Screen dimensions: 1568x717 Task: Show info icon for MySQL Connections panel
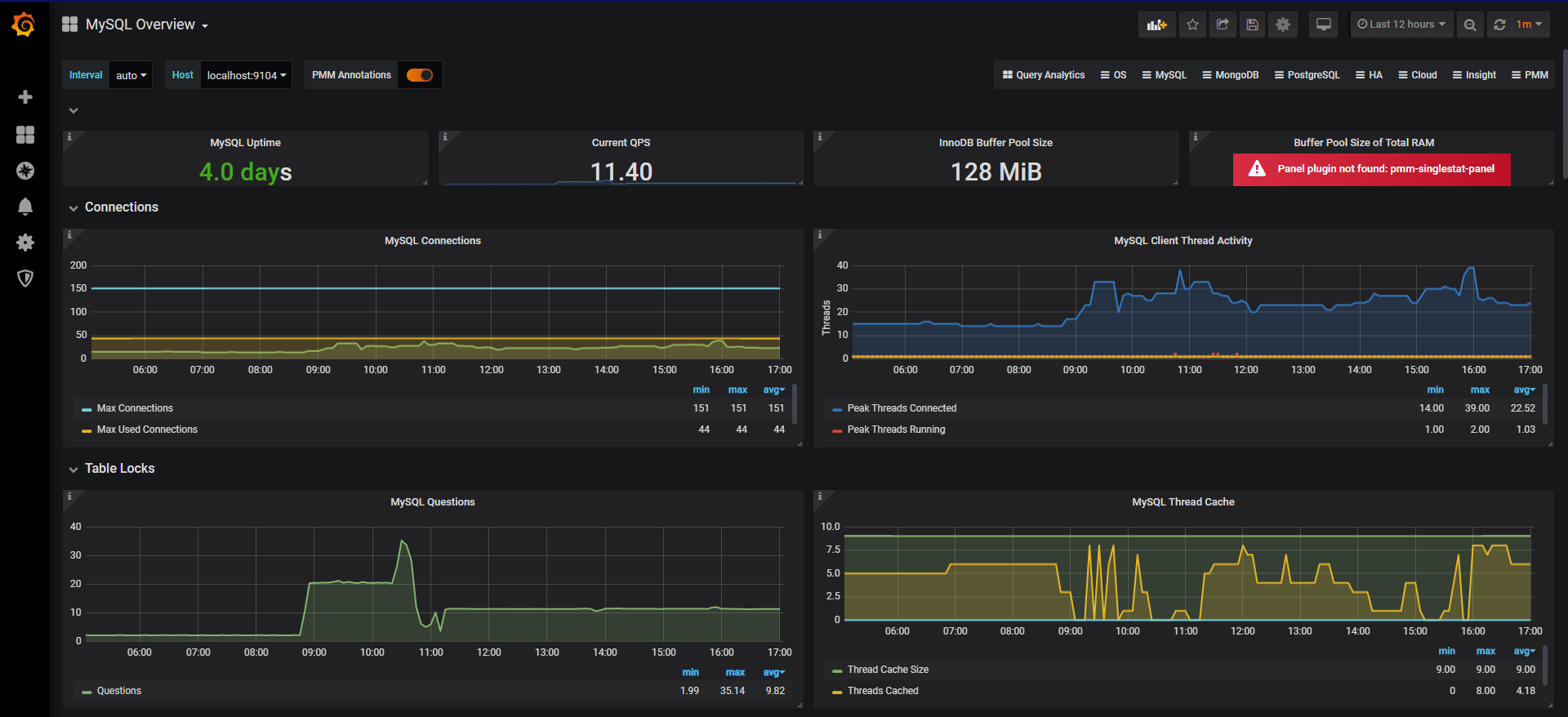pyautogui.click(x=69, y=235)
